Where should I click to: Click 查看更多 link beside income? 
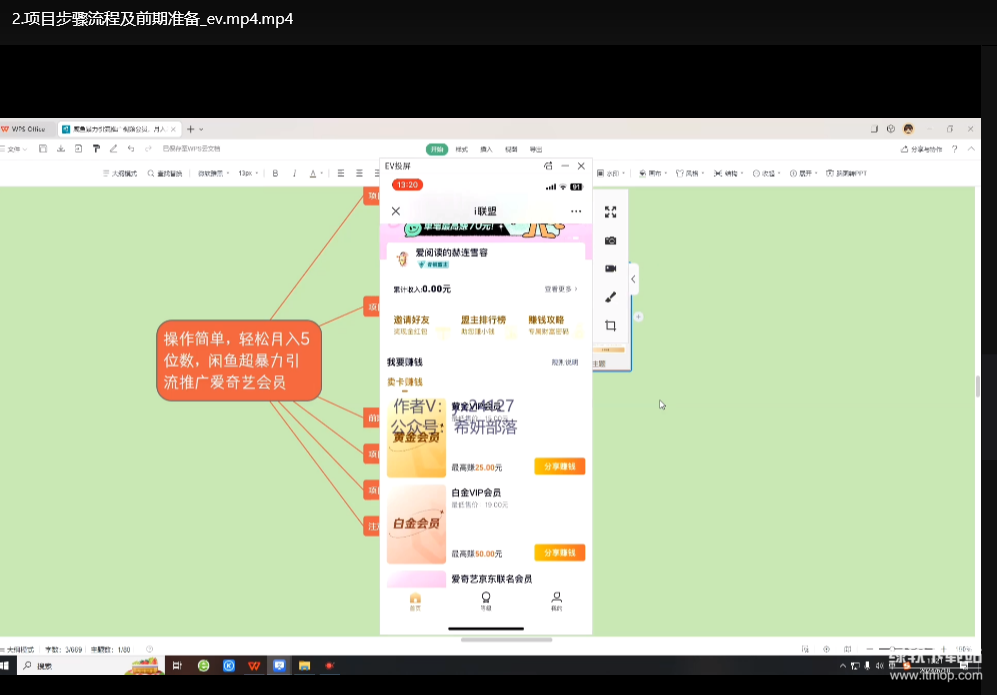tap(561, 289)
